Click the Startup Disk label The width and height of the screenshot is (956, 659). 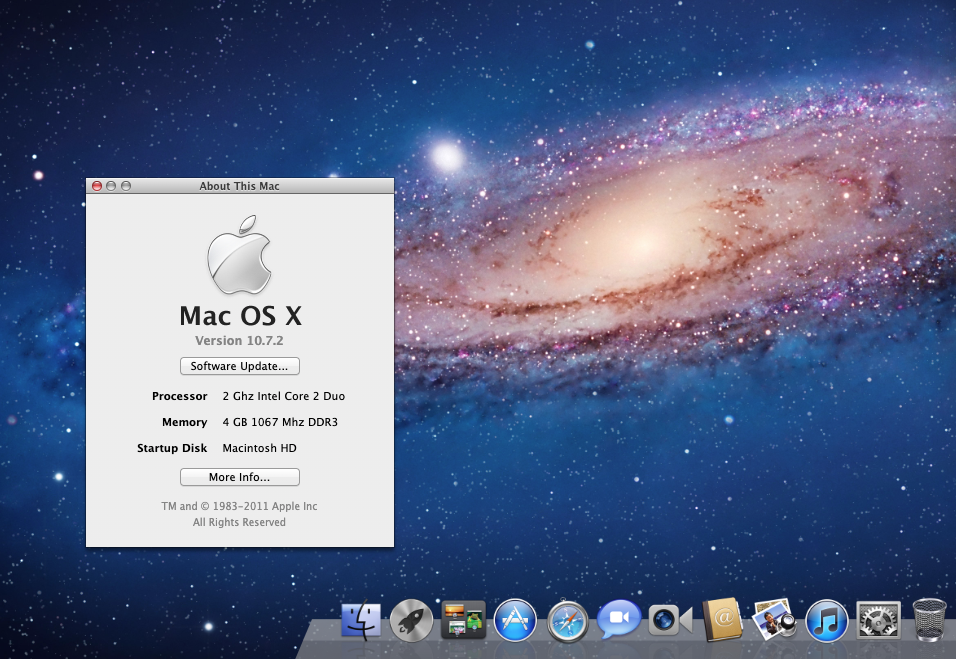[172, 448]
